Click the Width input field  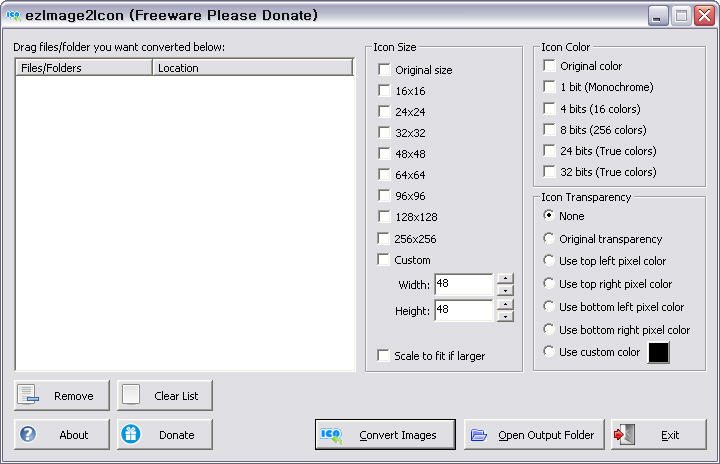point(464,284)
